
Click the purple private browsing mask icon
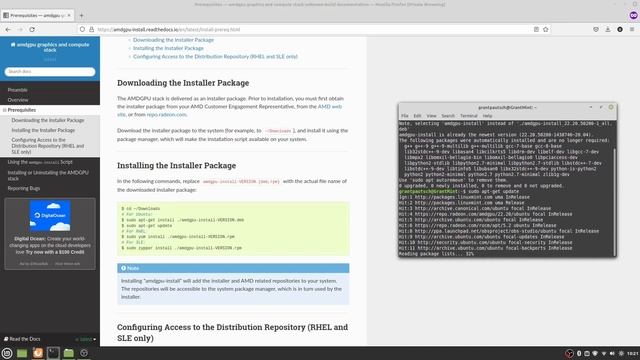point(633,16)
